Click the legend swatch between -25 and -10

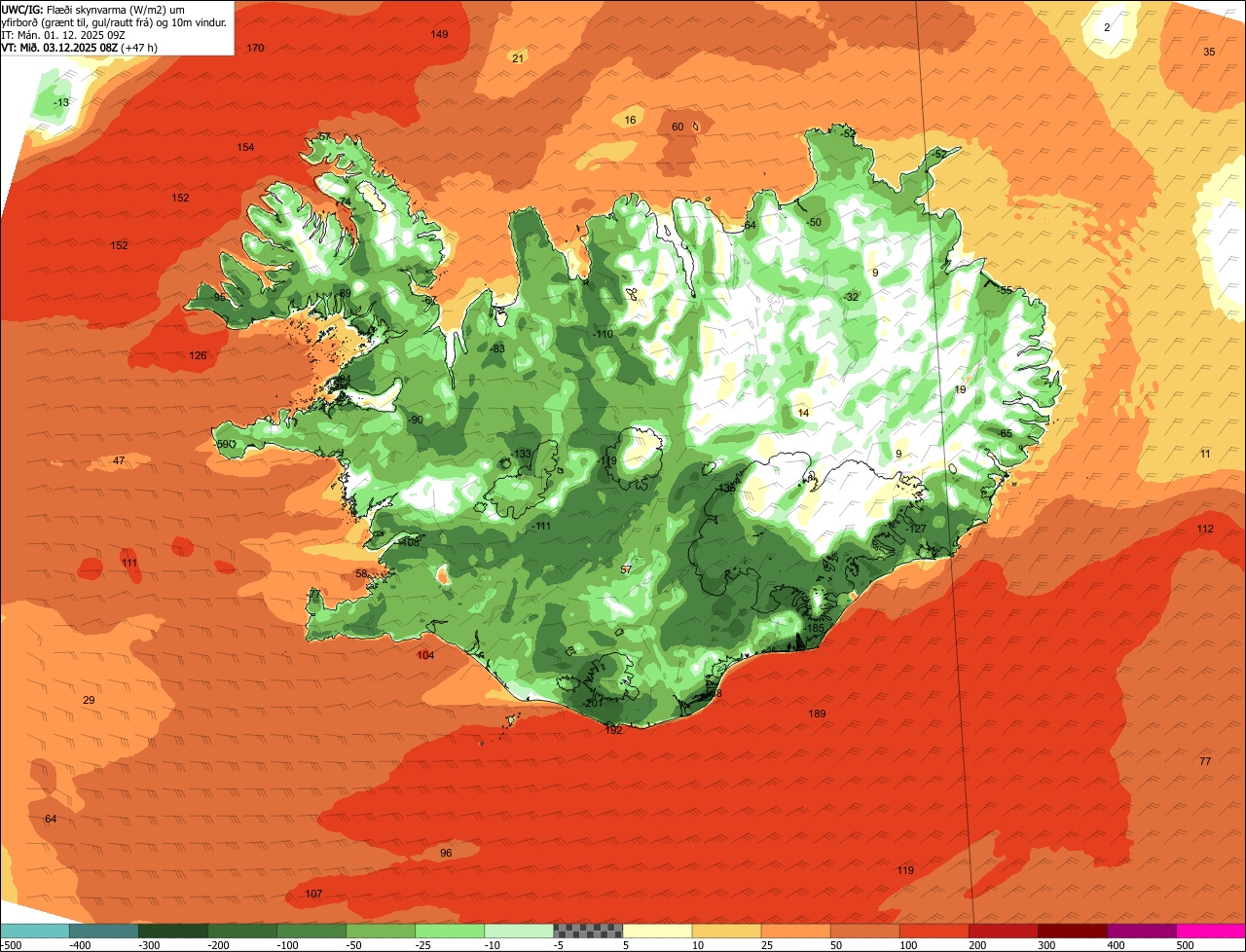point(450,931)
